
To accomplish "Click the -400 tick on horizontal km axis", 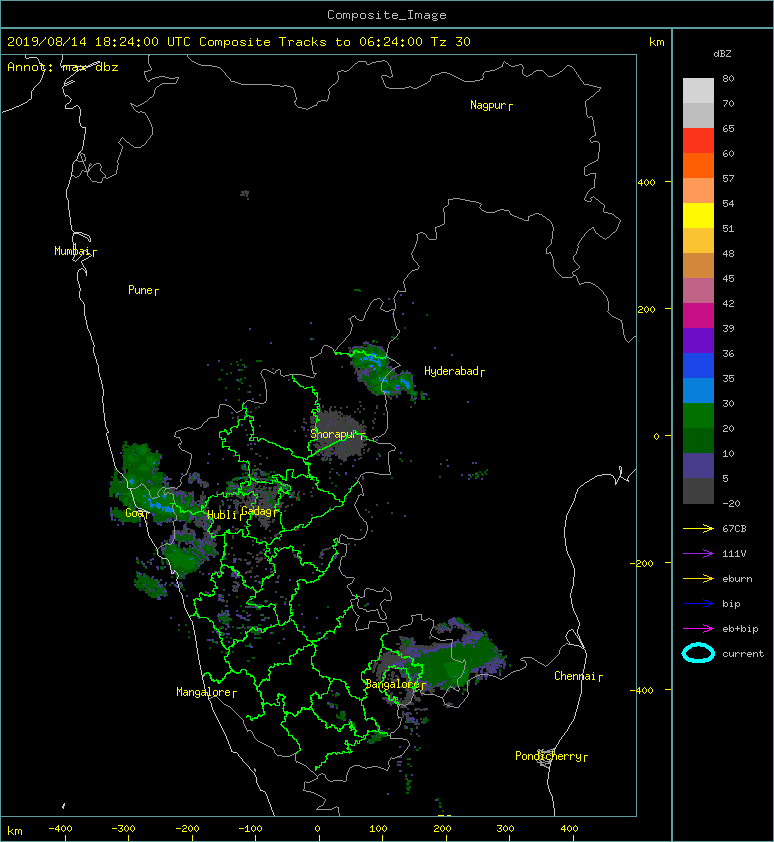I will tap(60, 829).
